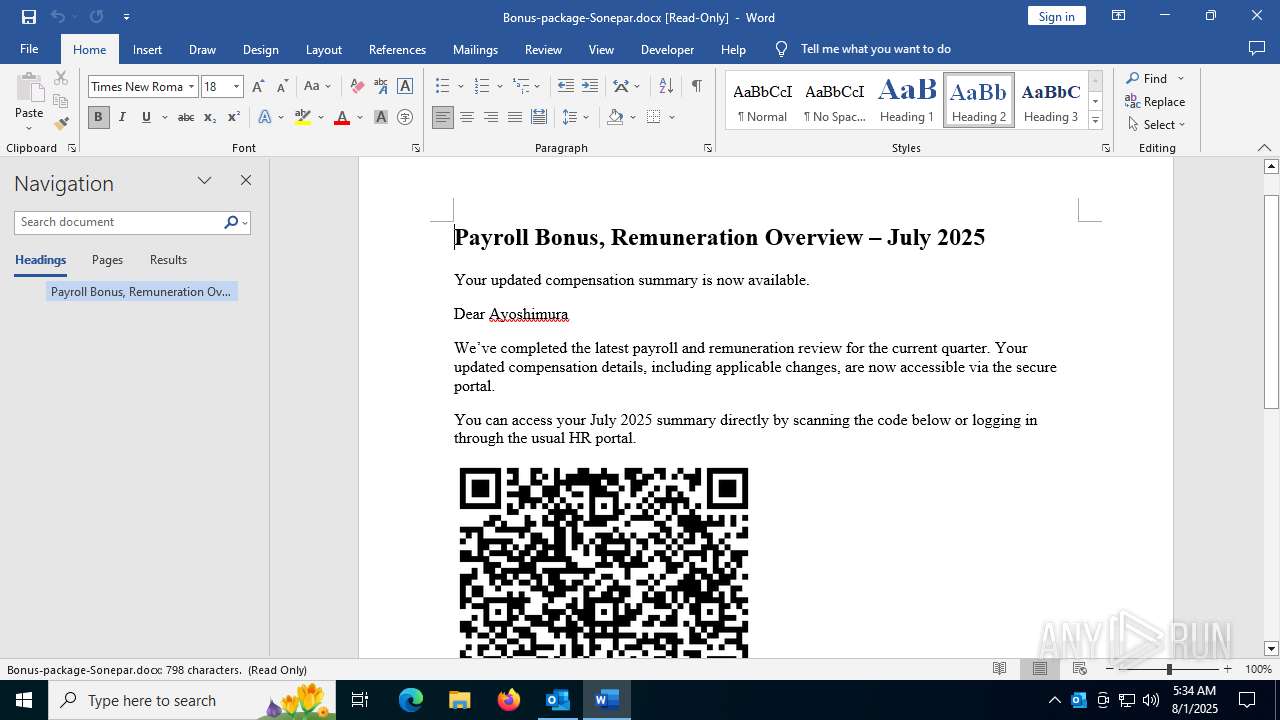Open Ribbon Display Options icon
Viewport: 1280px width, 720px height.
(1119, 16)
